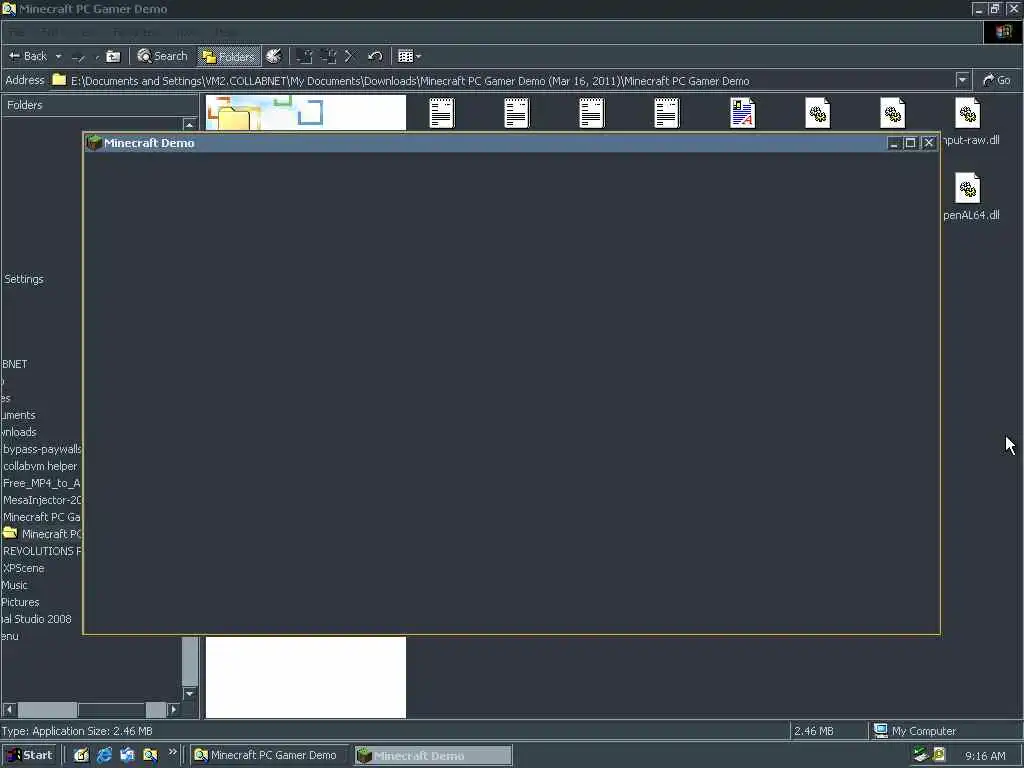Toggle the Folders pane button
The width and height of the screenshot is (1024, 768).
(229, 57)
